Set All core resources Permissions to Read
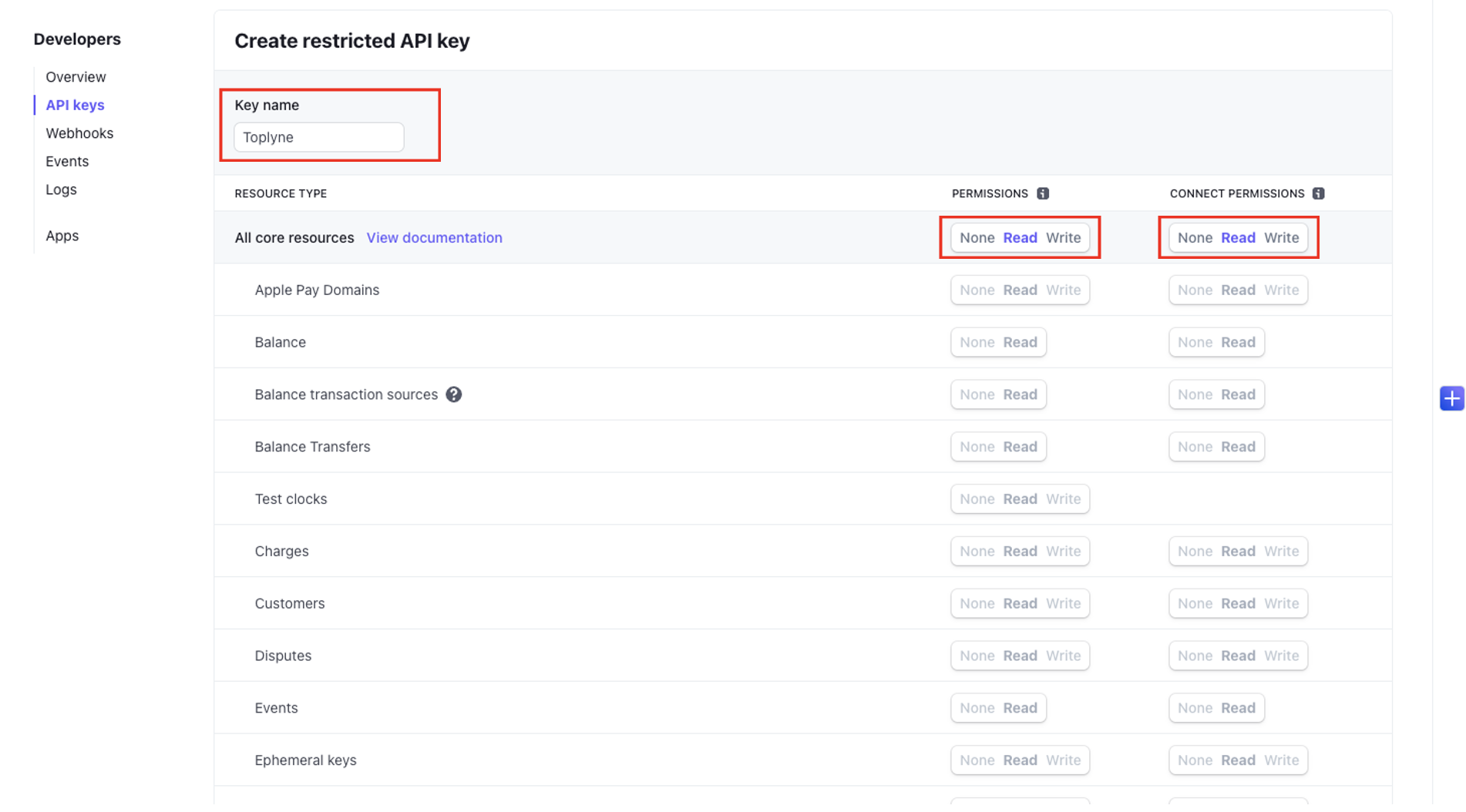The image size is (1466, 812). pyautogui.click(x=1020, y=237)
